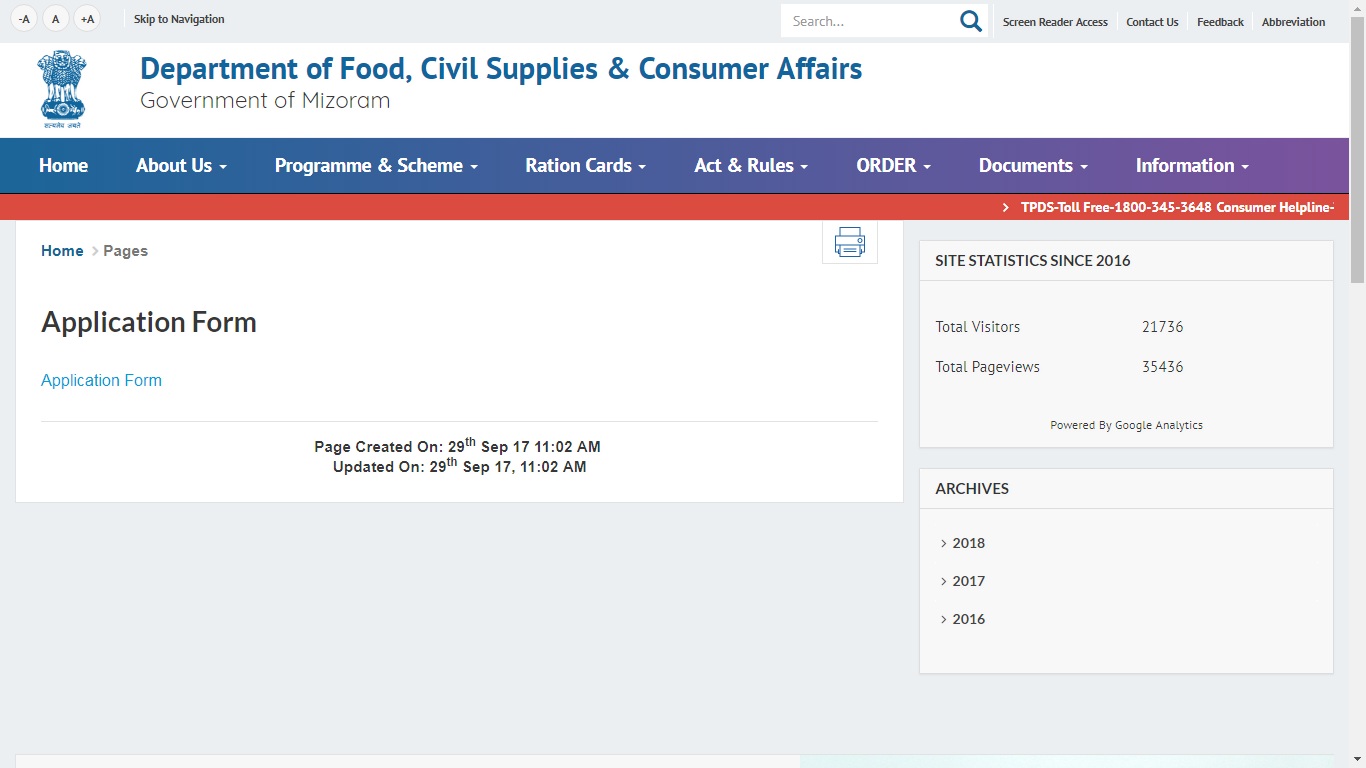Click the Screen Reader Access link

click(1055, 21)
